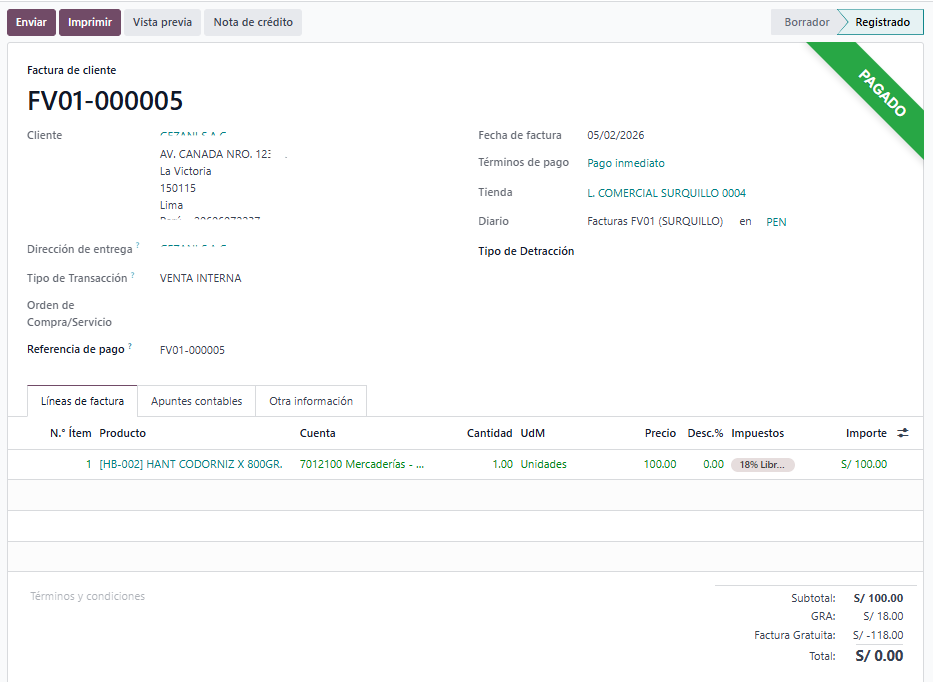Viewport: 933px width, 682px height.
Task: Select the Registrado status stage
Action: (x=882, y=22)
